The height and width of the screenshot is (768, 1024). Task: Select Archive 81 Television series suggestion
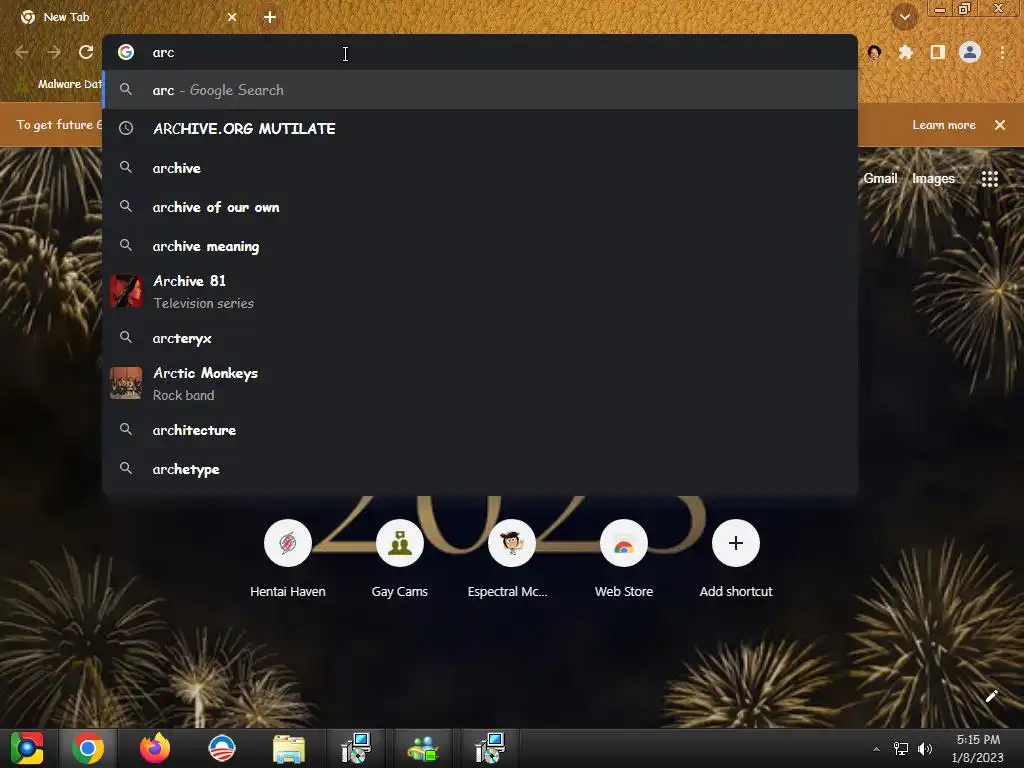[480, 291]
